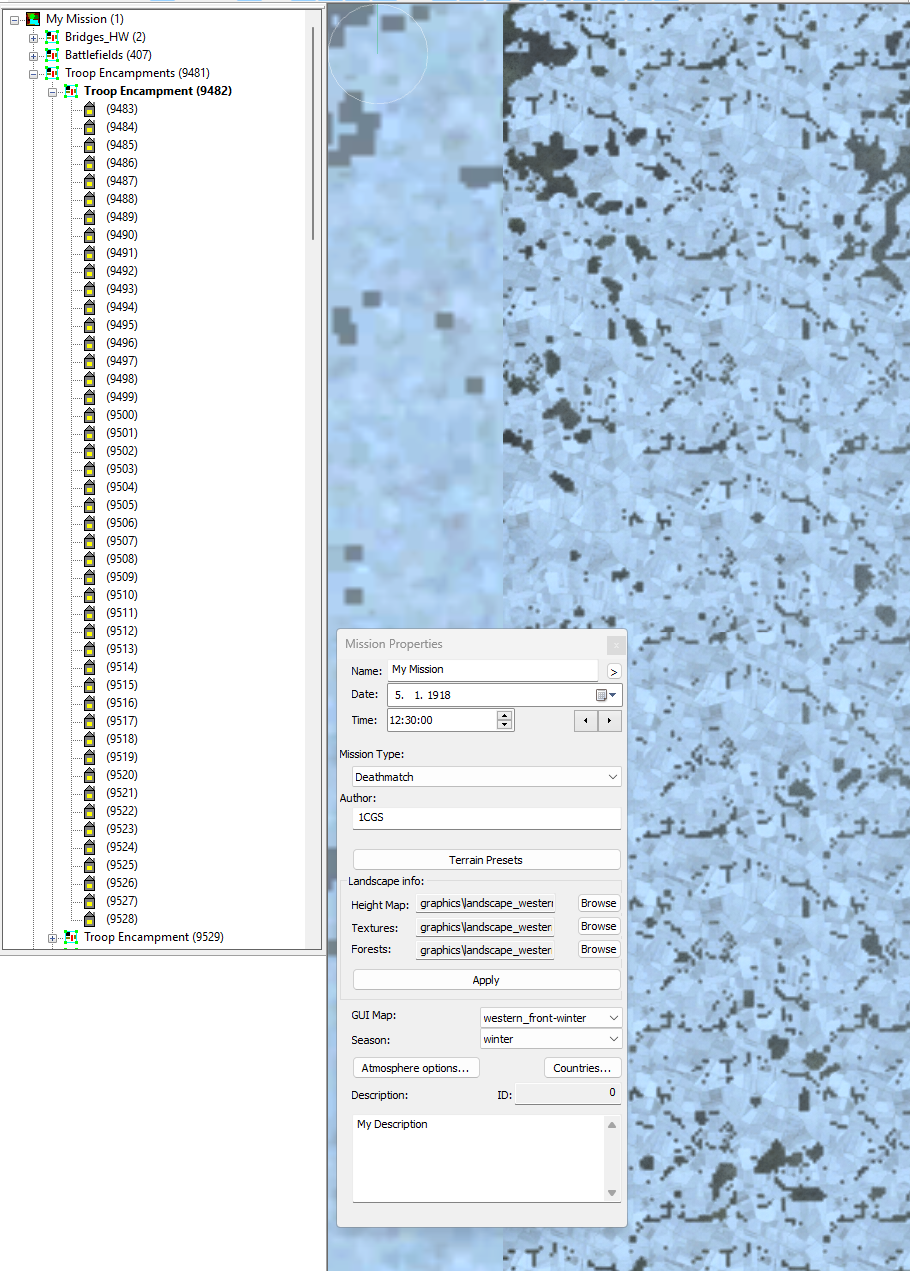Collapse the My Mission root node

click(15, 19)
